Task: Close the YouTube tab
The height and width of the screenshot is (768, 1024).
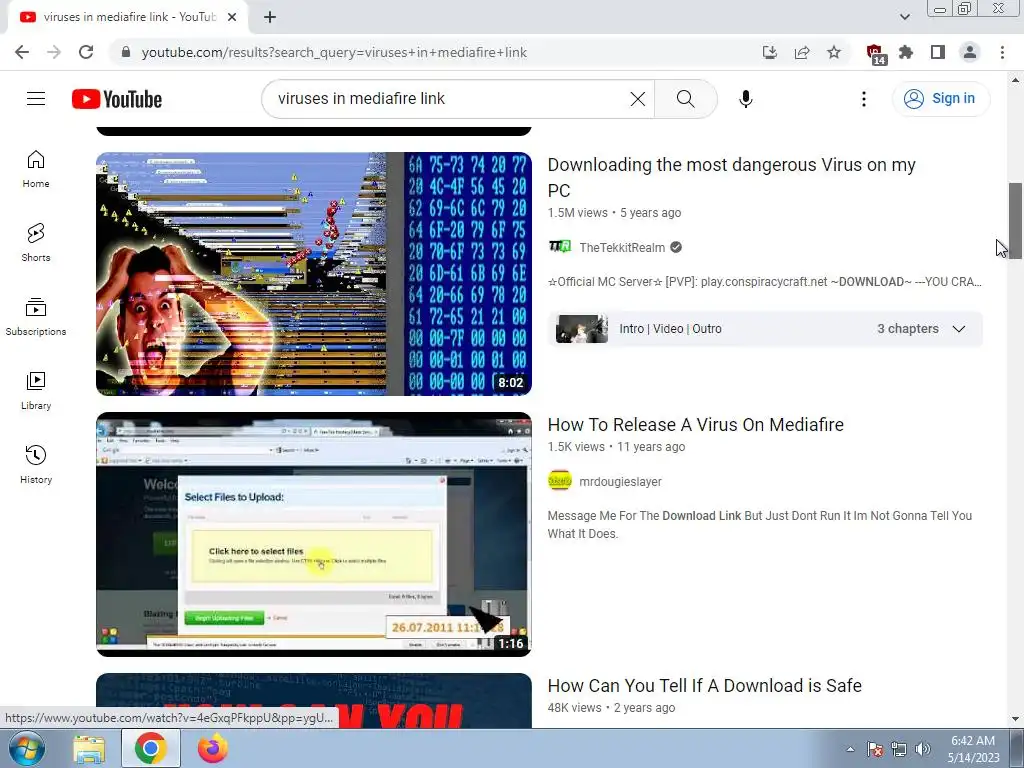Action: (x=232, y=18)
